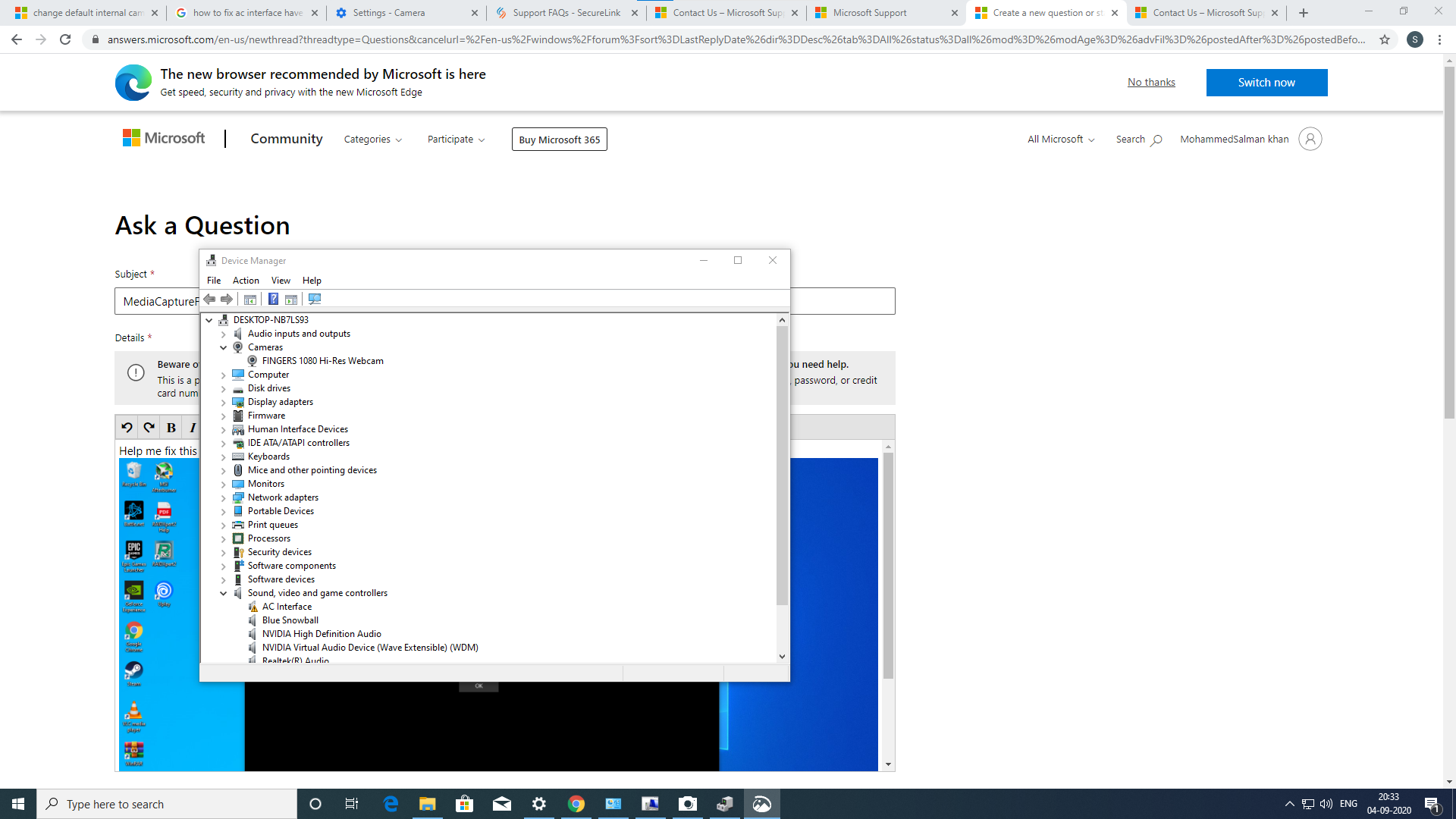Expand Audio inputs and outputs node
Image resolution: width=1456 pixels, height=819 pixels.
tap(223, 334)
